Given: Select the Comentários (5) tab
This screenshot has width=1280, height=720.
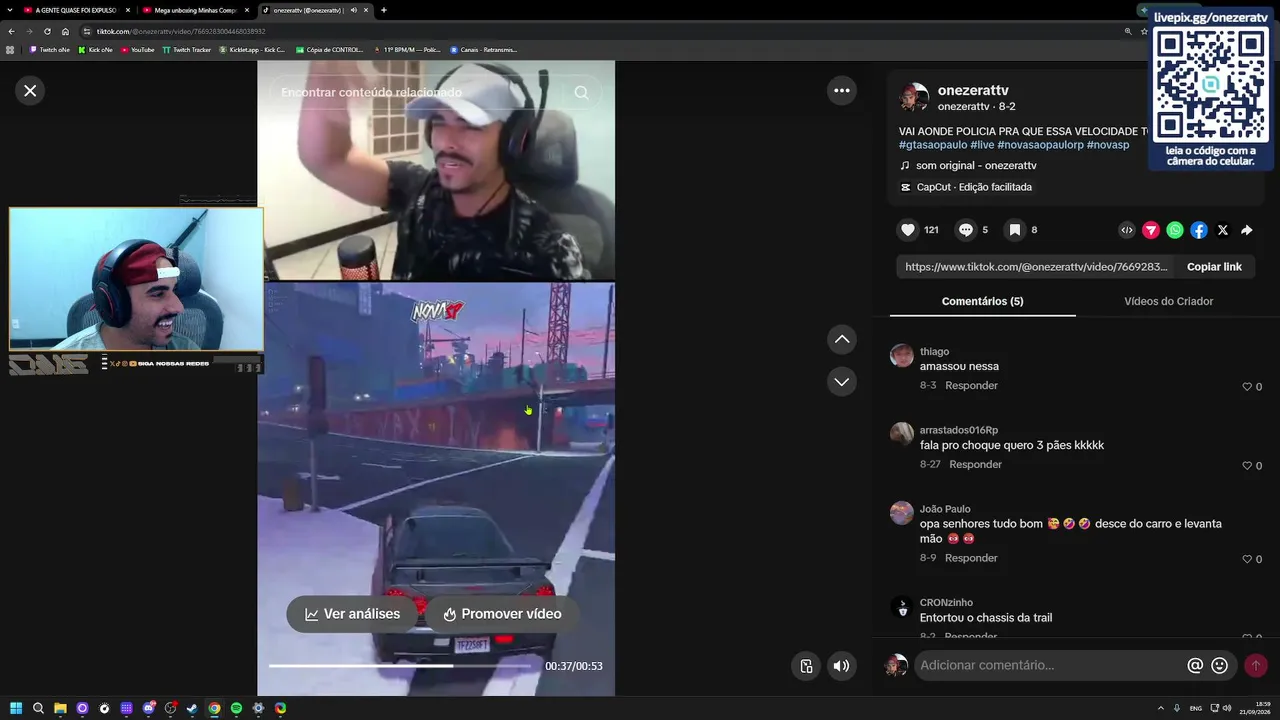Looking at the screenshot, I should 982,301.
